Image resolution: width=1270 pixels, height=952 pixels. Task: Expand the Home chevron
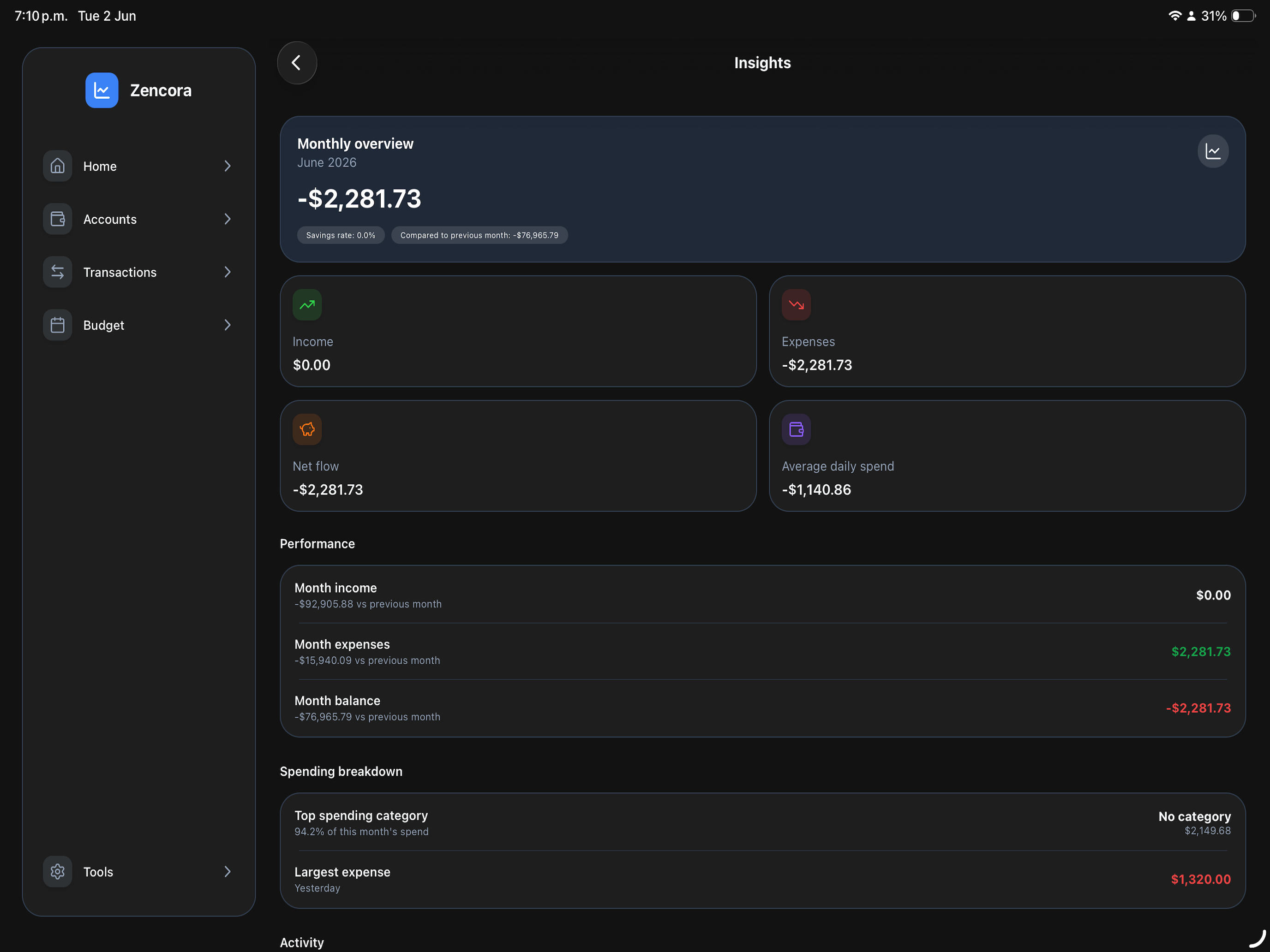tap(228, 166)
